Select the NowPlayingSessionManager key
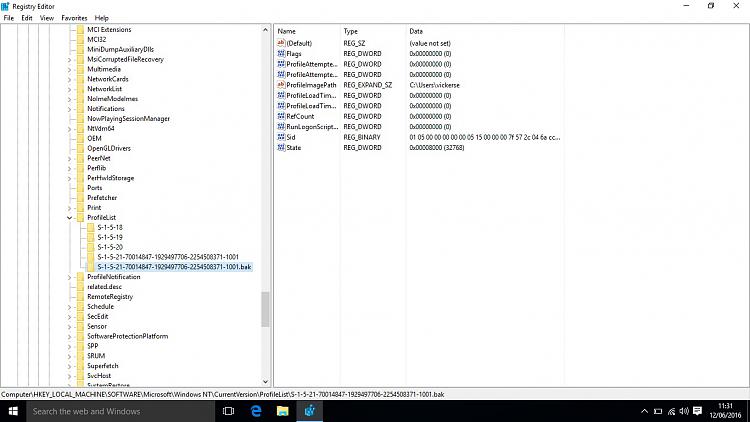This screenshot has height=422, width=750. (128, 119)
